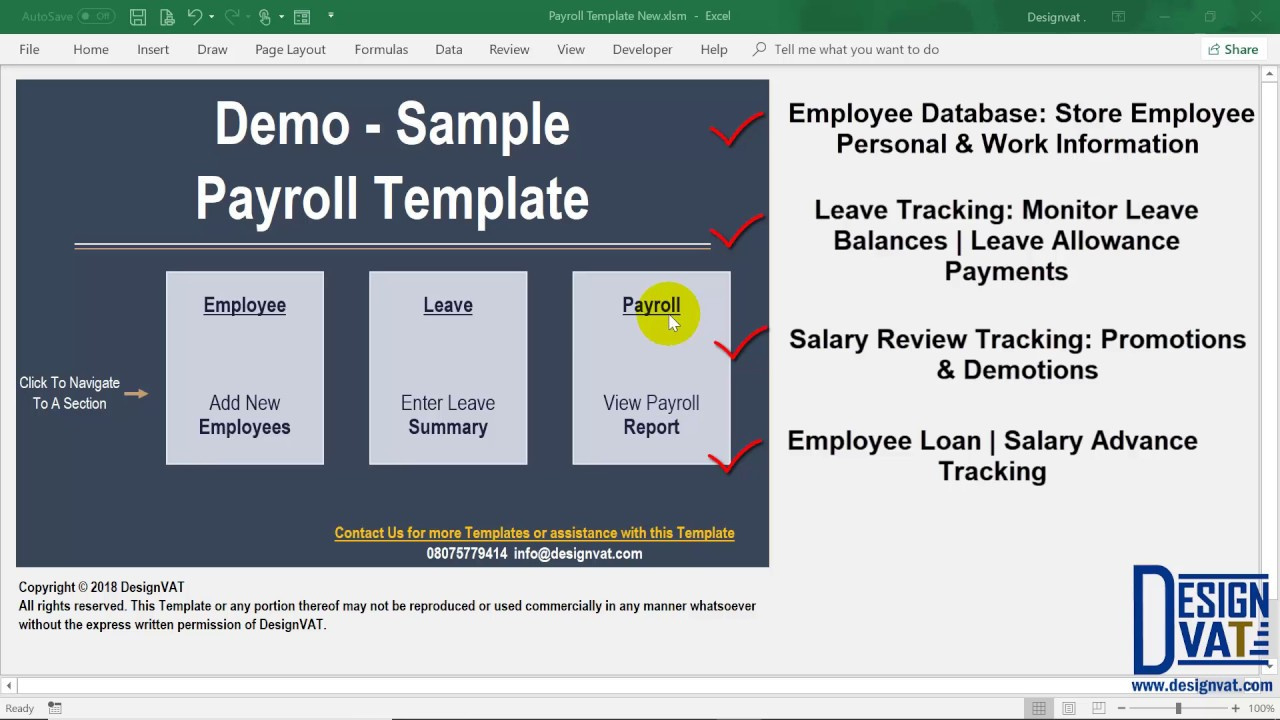Screen dimensions: 1280x720
Task: Click the macro record icon near Ready
Action: click(54, 708)
